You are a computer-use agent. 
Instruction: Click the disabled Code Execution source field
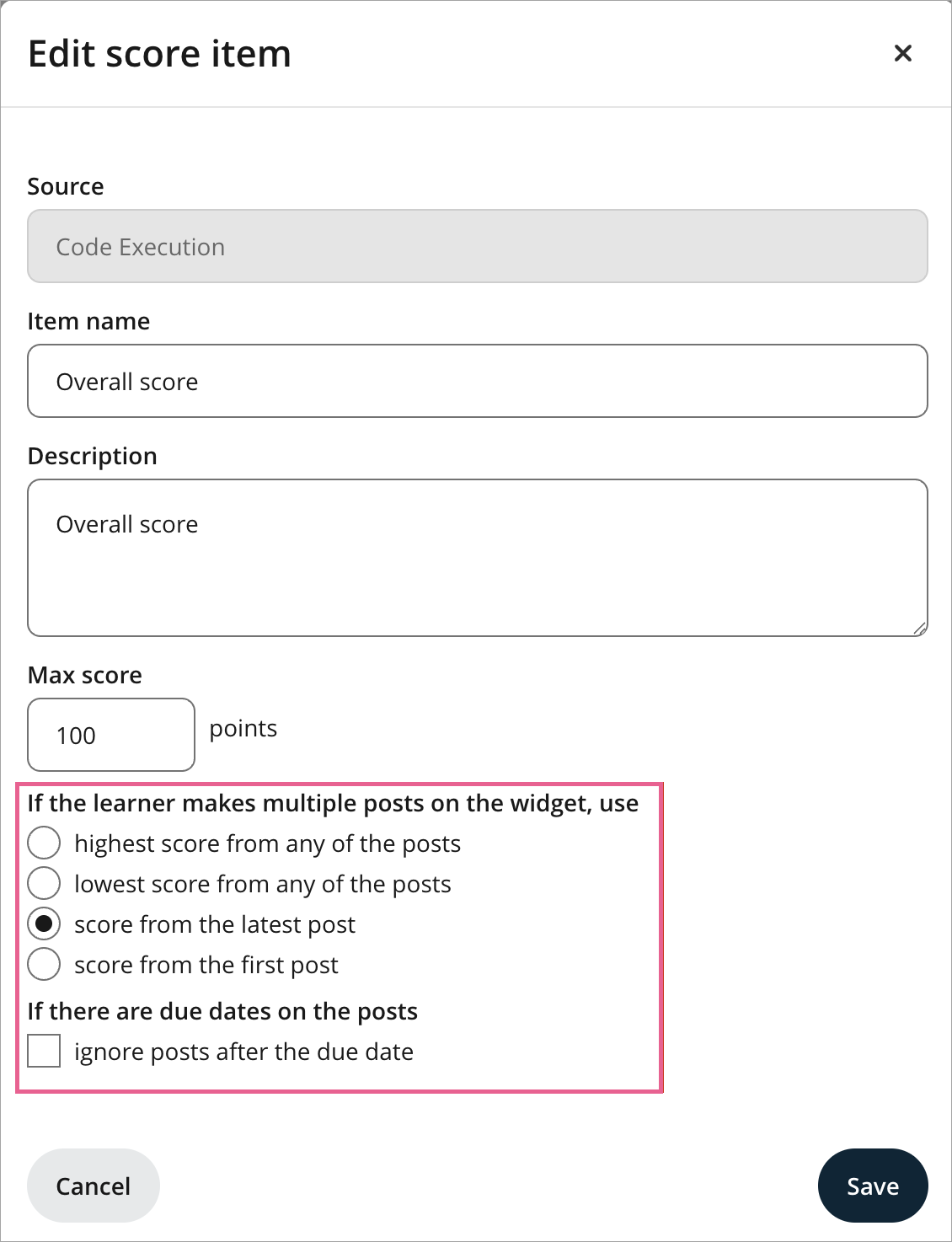(478, 246)
